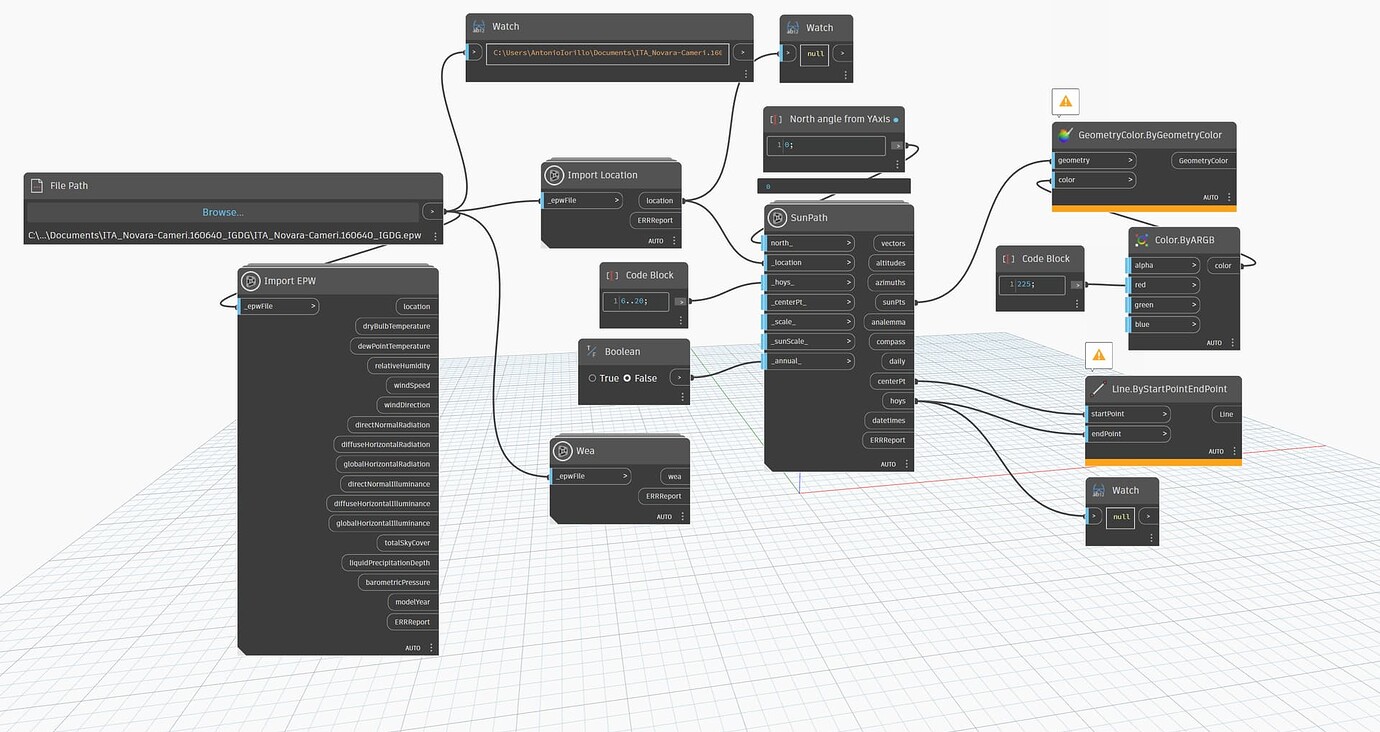The height and width of the screenshot is (732, 1380).
Task: Click the output chevron on the File Path node
Action: 432,211
